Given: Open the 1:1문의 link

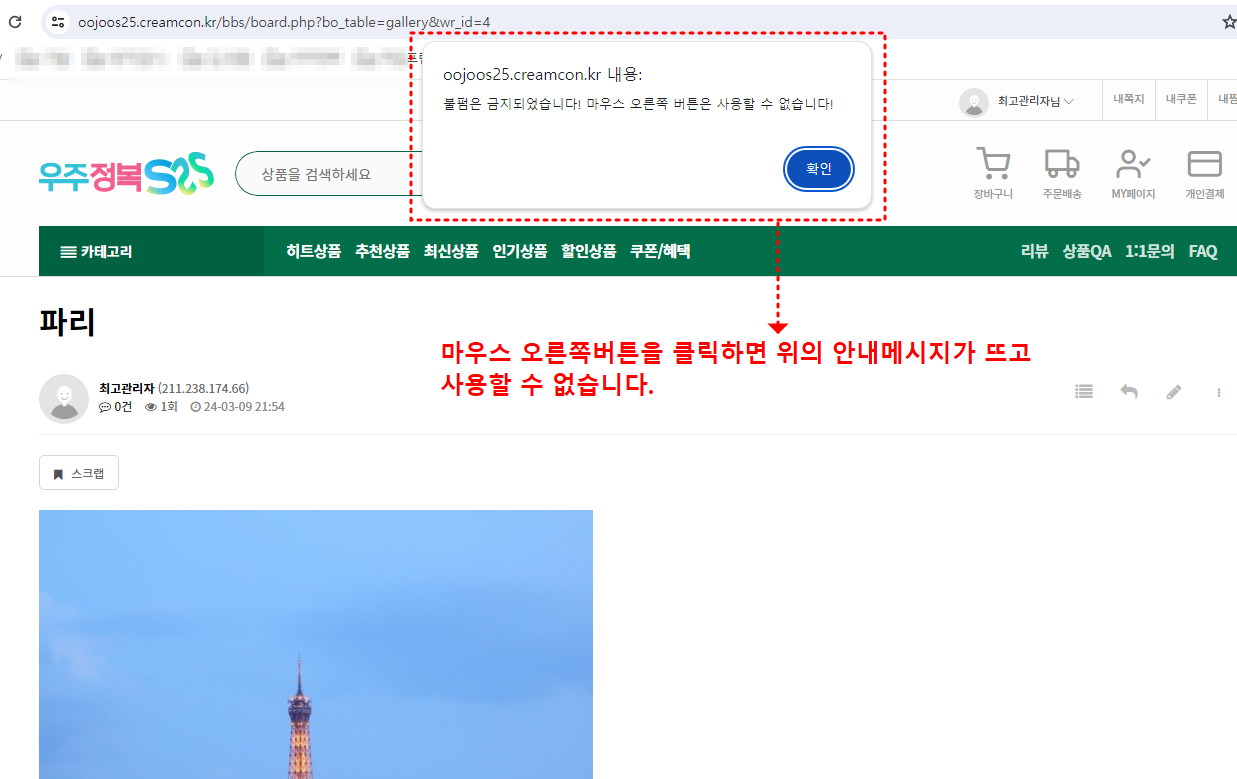Looking at the screenshot, I should point(1150,251).
